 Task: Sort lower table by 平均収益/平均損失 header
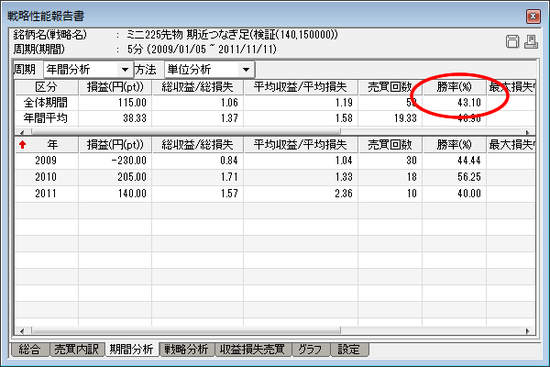(300, 145)
